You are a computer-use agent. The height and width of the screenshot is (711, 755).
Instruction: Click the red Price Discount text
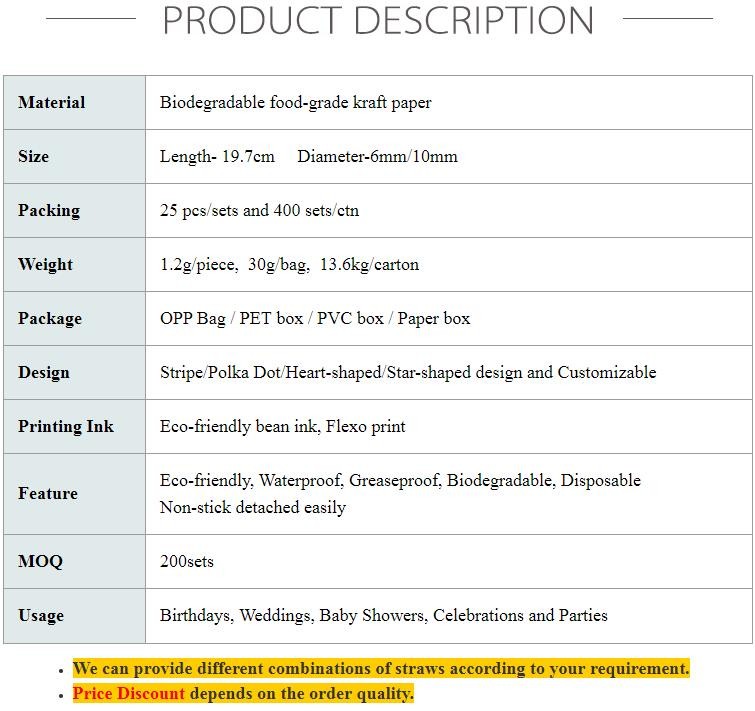129,693
